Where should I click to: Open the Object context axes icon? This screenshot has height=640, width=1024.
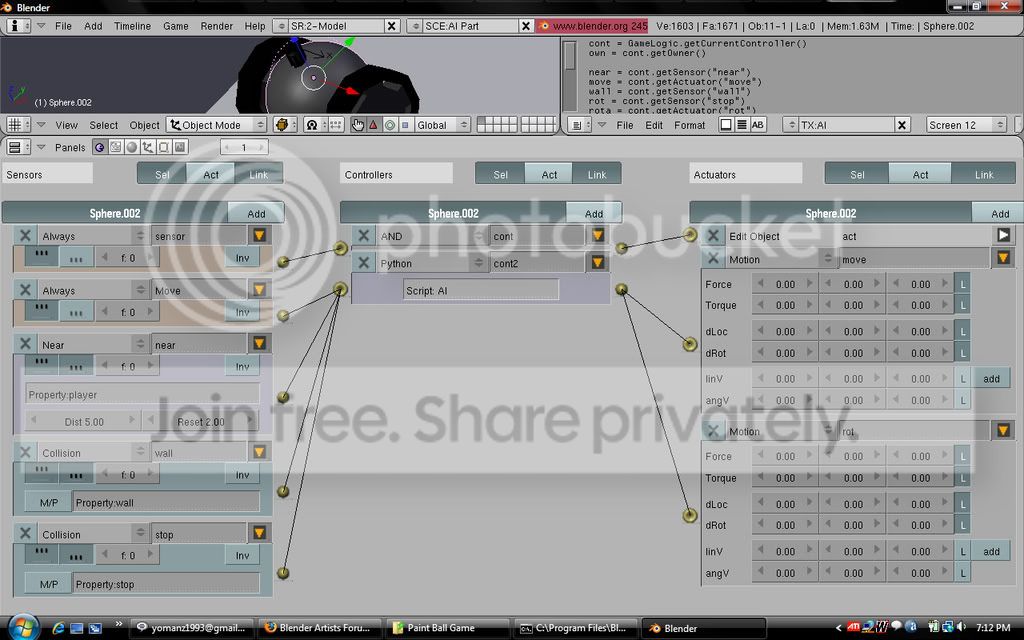148,147
